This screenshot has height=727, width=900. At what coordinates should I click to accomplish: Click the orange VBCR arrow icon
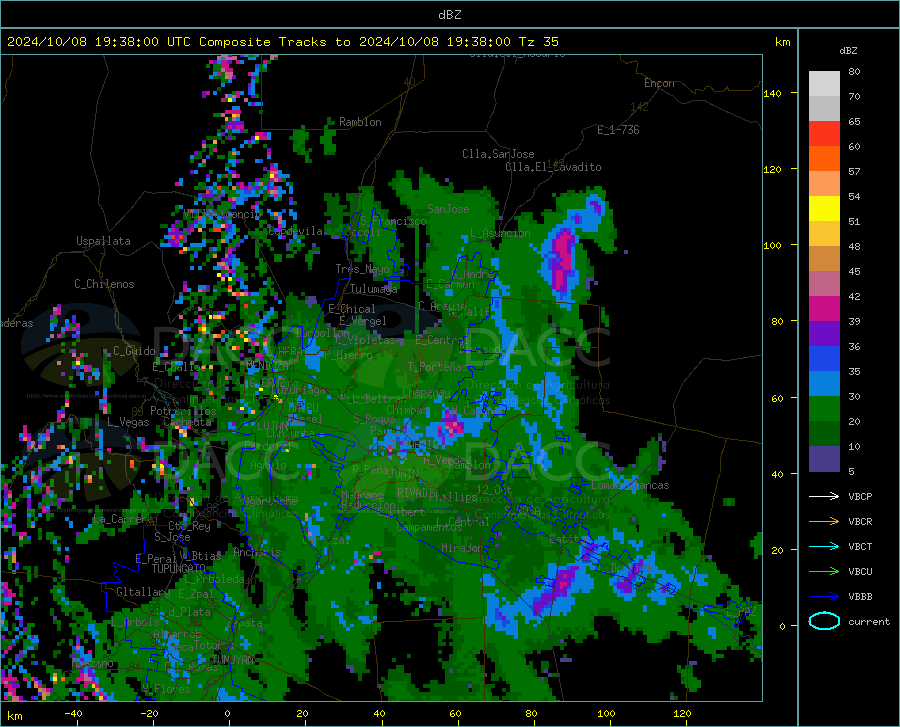[824, 521]
